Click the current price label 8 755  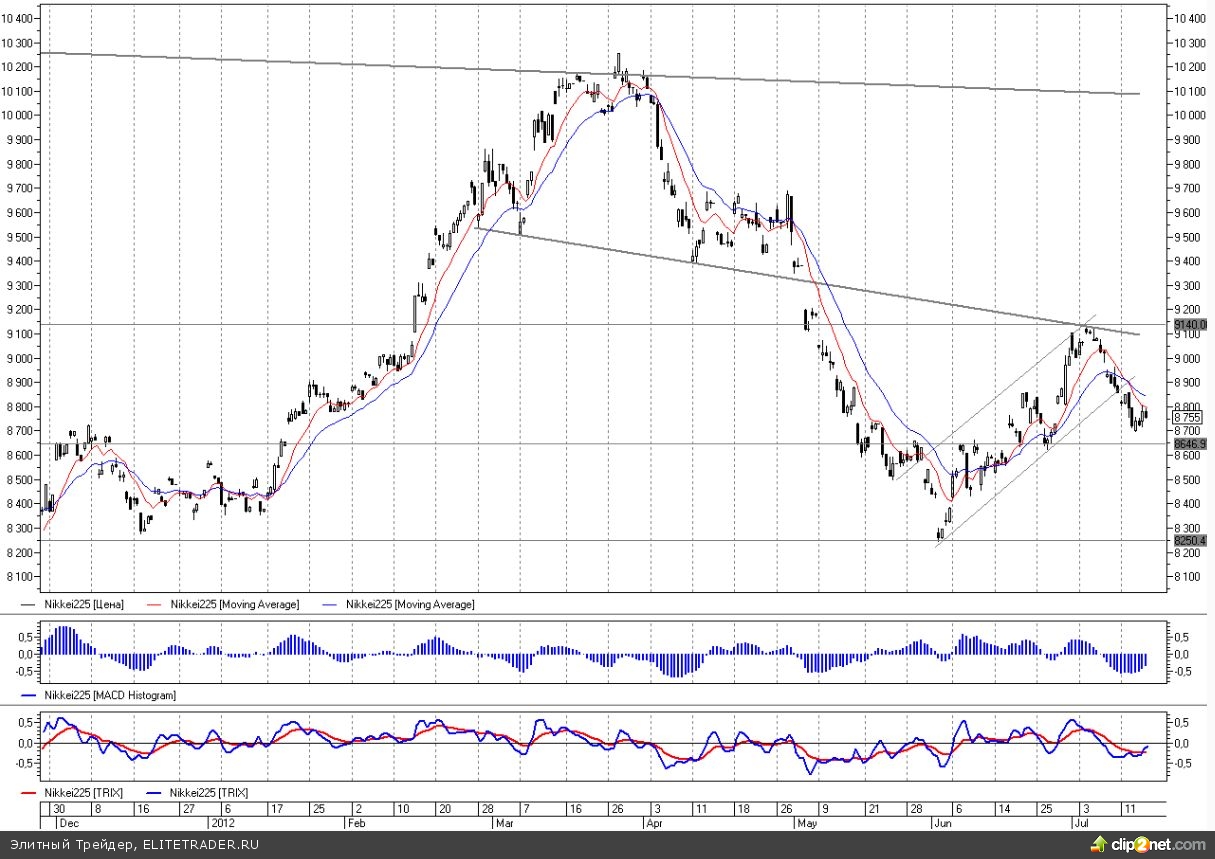point(1187,417)
